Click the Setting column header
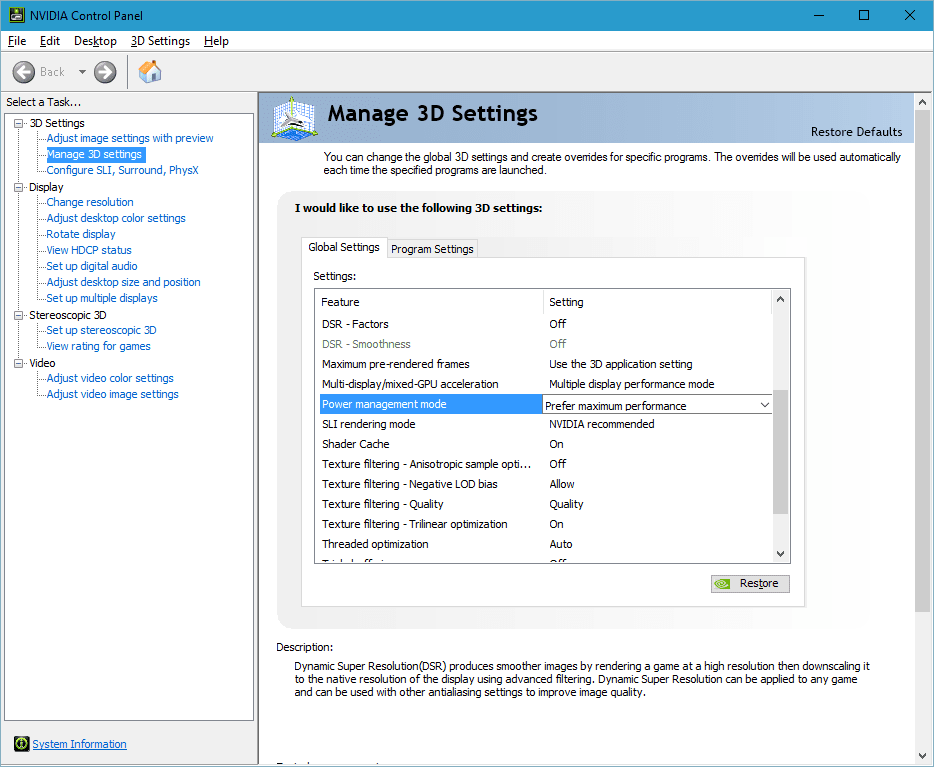The image size is (934, 767). pyautogui.click(x=658, y=302)
